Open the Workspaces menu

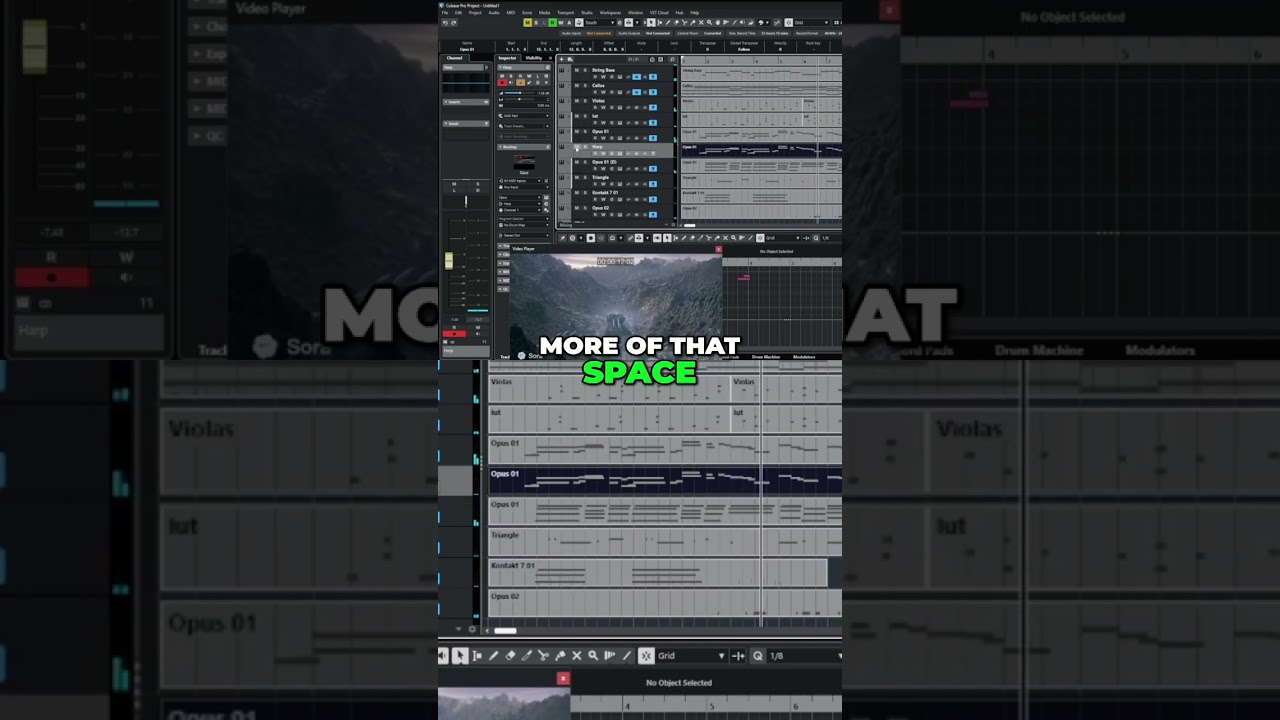pyautogui.click(x=610, y=13)
